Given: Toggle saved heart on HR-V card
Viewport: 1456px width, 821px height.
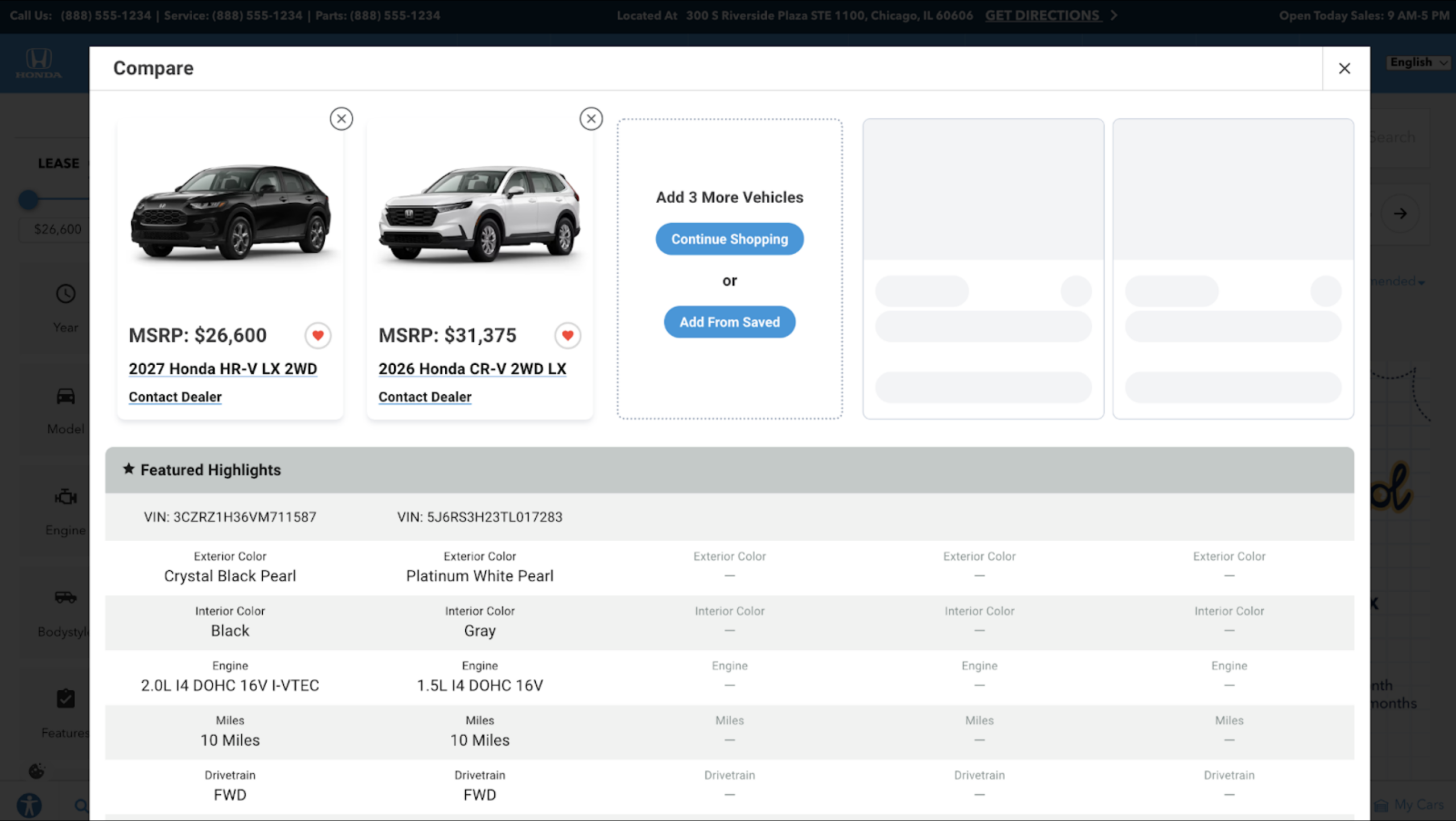Looking at the screenshot, I should click(x=318, y=335).
